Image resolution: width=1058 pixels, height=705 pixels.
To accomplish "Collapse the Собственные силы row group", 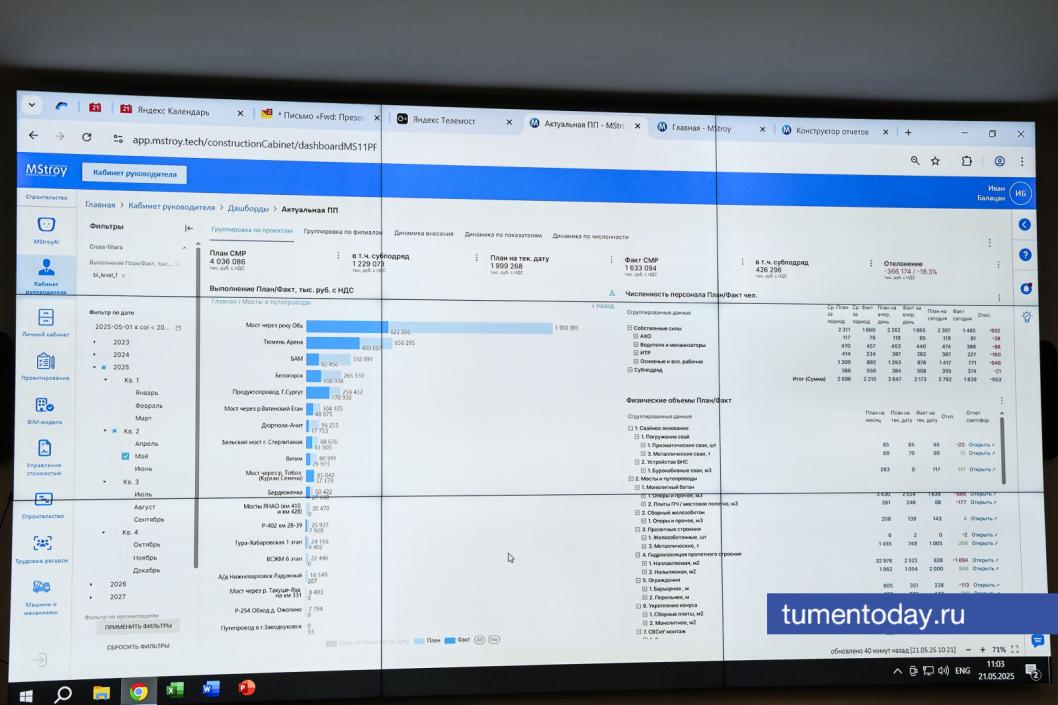I will [x=630, y=328].
